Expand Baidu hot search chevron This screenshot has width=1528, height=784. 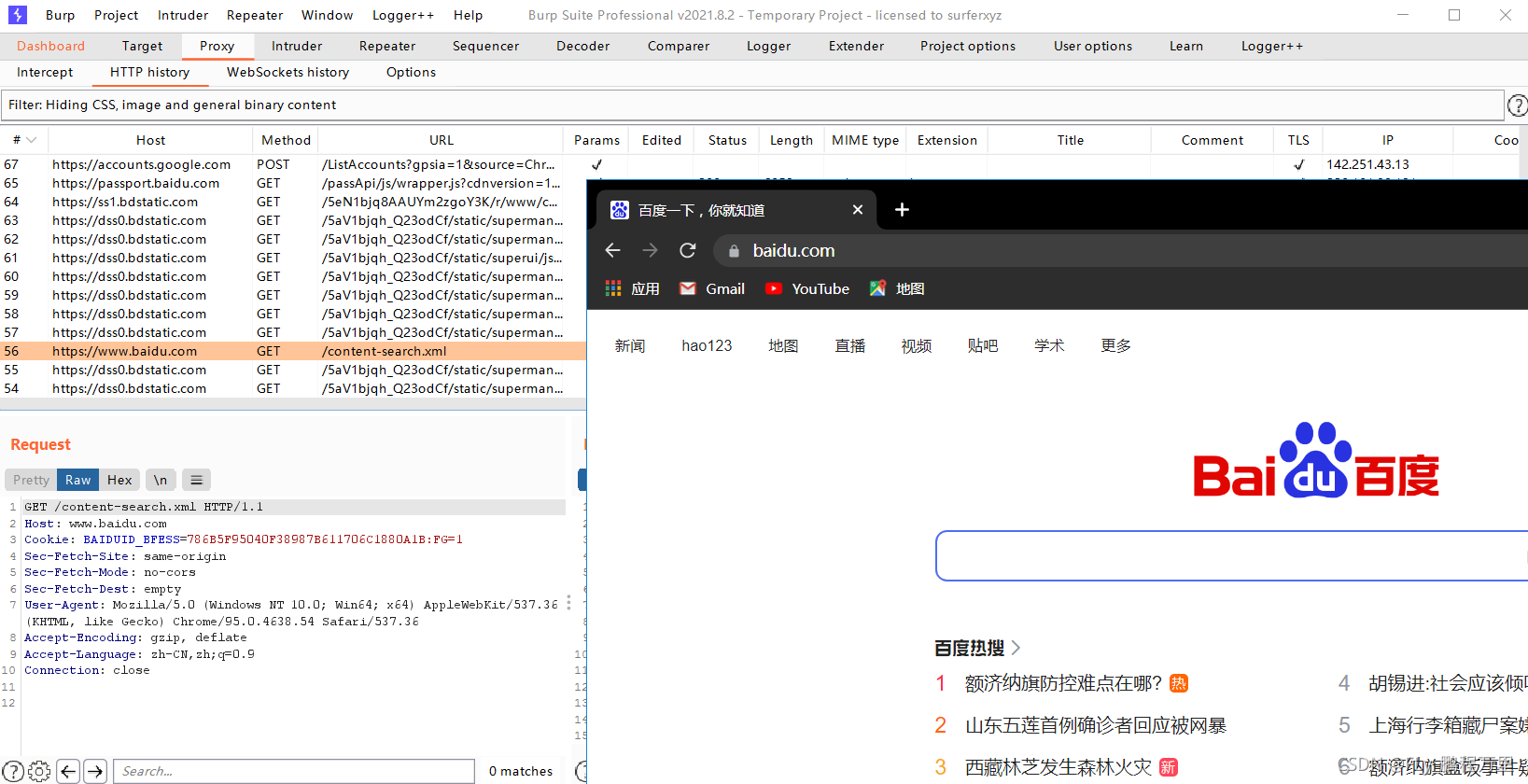[x=1016, y=648]
